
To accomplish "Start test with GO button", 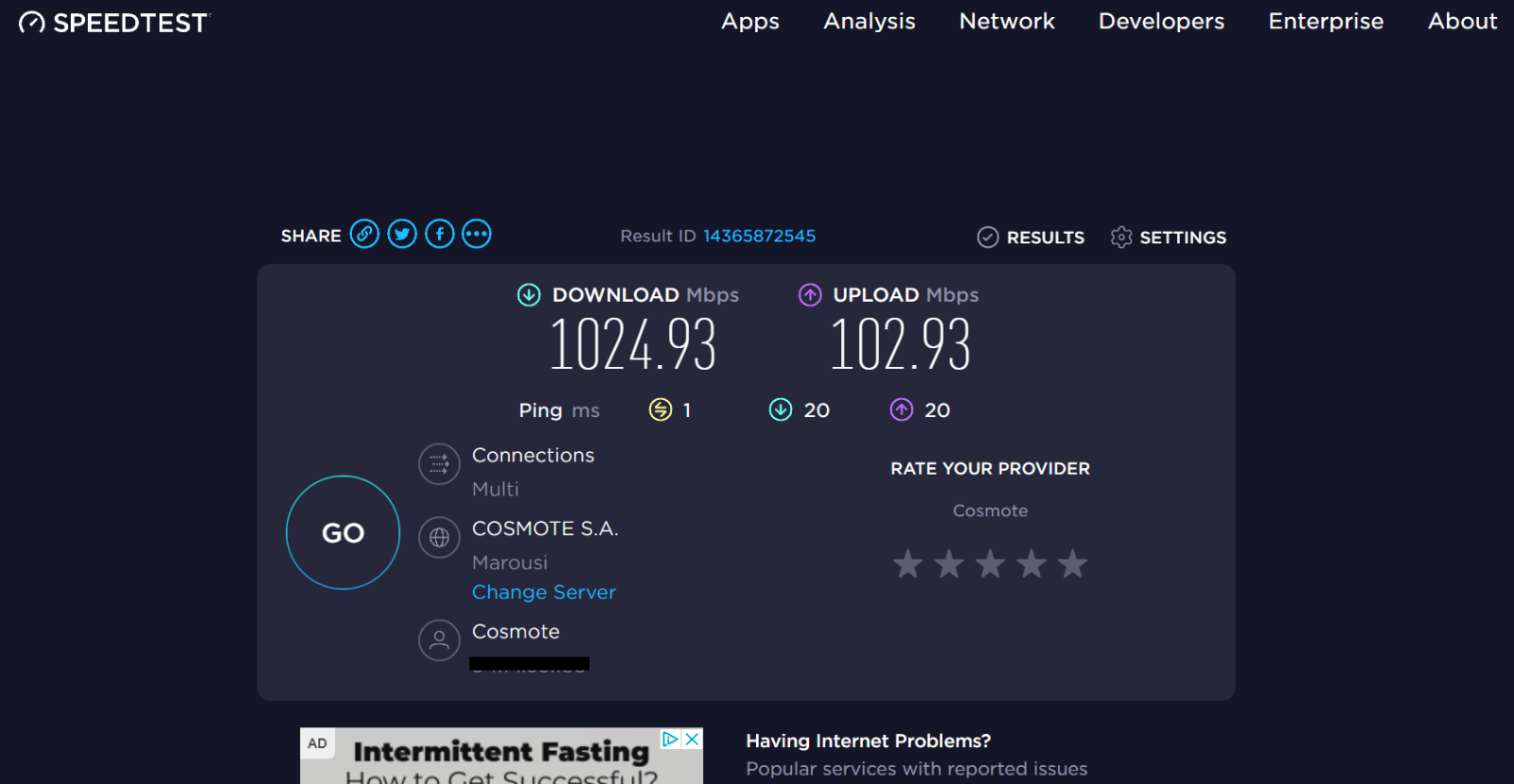I will 343,532.
